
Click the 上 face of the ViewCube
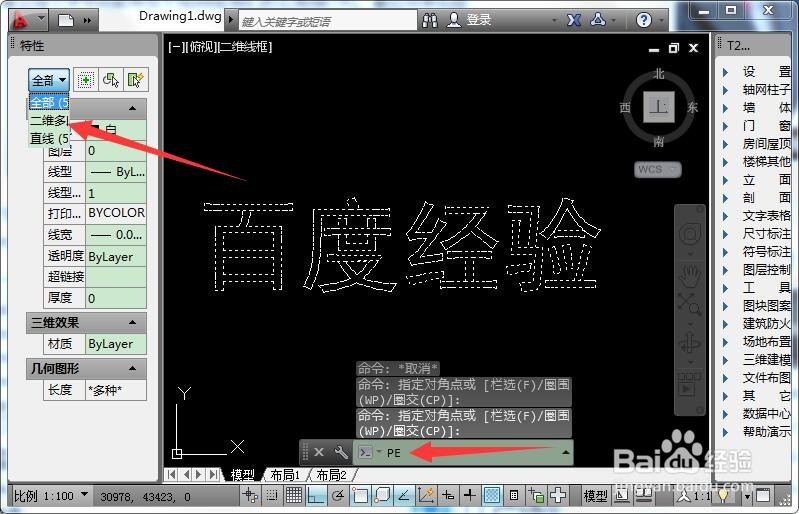tap(658, 107)
